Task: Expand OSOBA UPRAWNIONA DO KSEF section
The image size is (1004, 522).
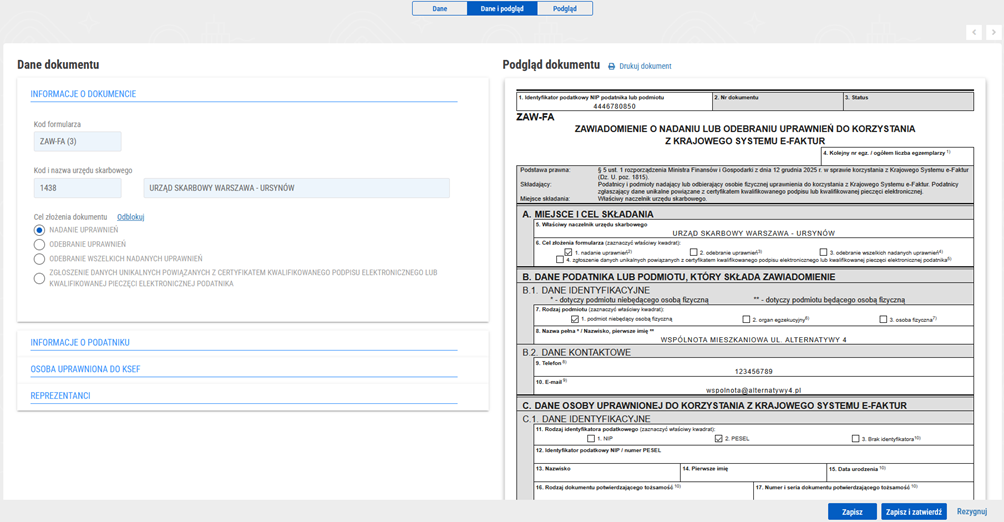Action: point(85,370)
